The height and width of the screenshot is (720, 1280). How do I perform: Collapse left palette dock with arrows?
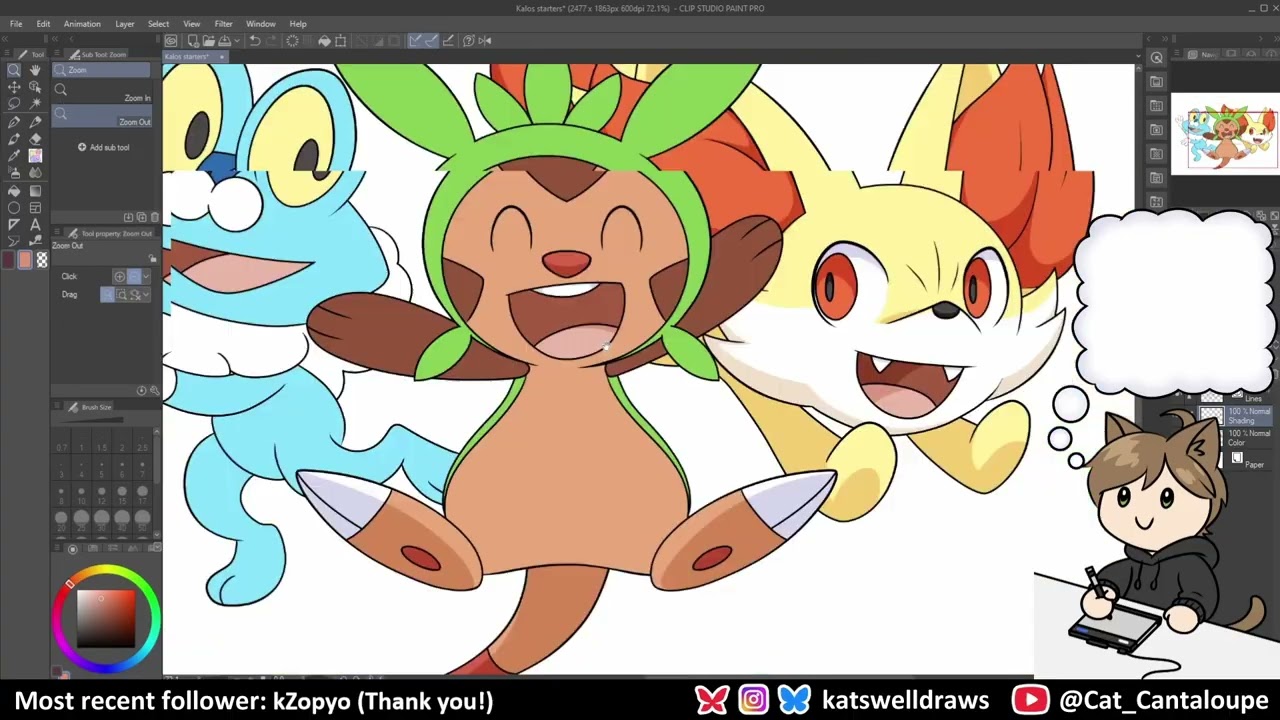coord(5,38)
